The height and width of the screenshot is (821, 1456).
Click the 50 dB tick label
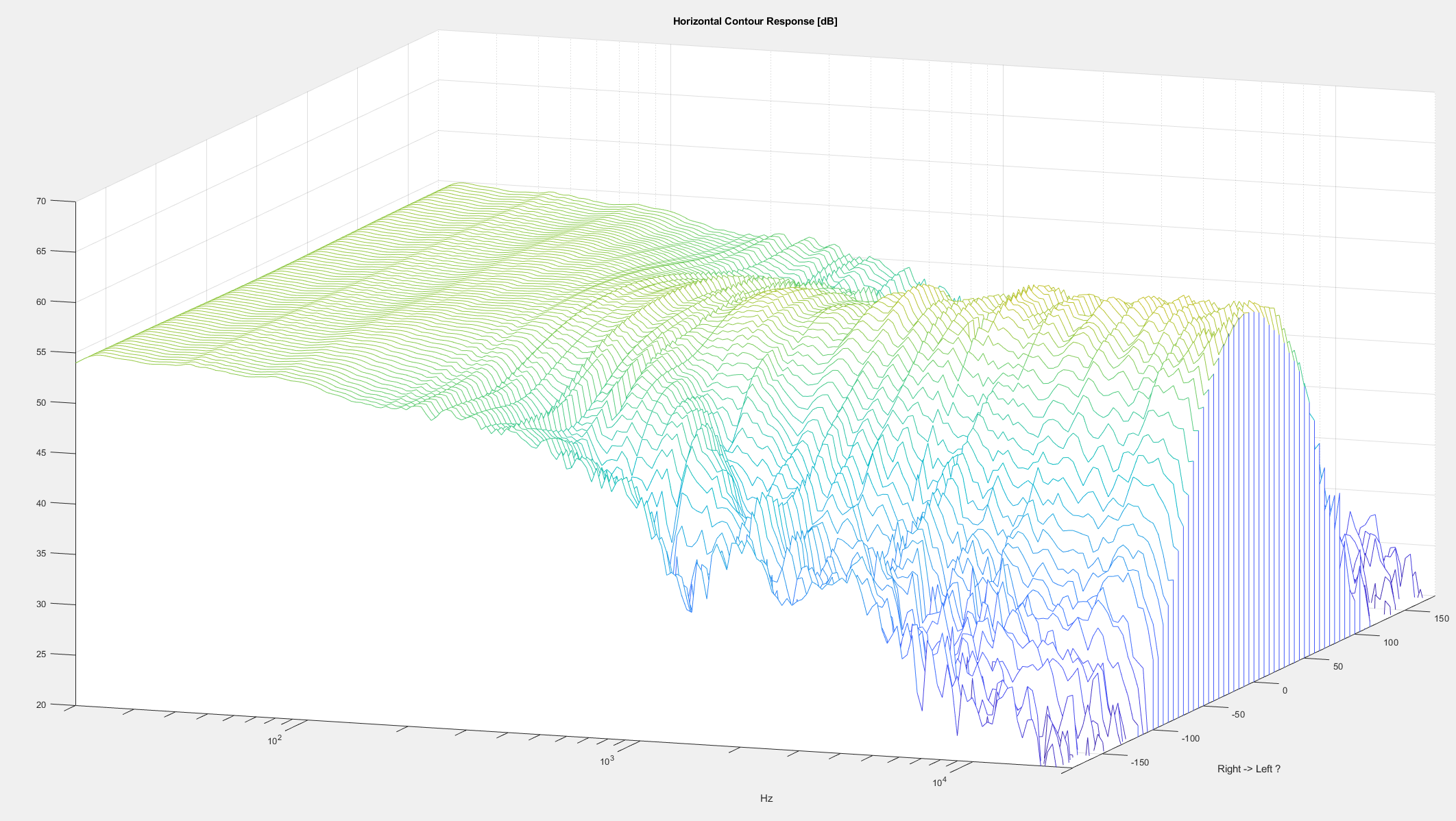pyautogui.click(x=41, y=402)
